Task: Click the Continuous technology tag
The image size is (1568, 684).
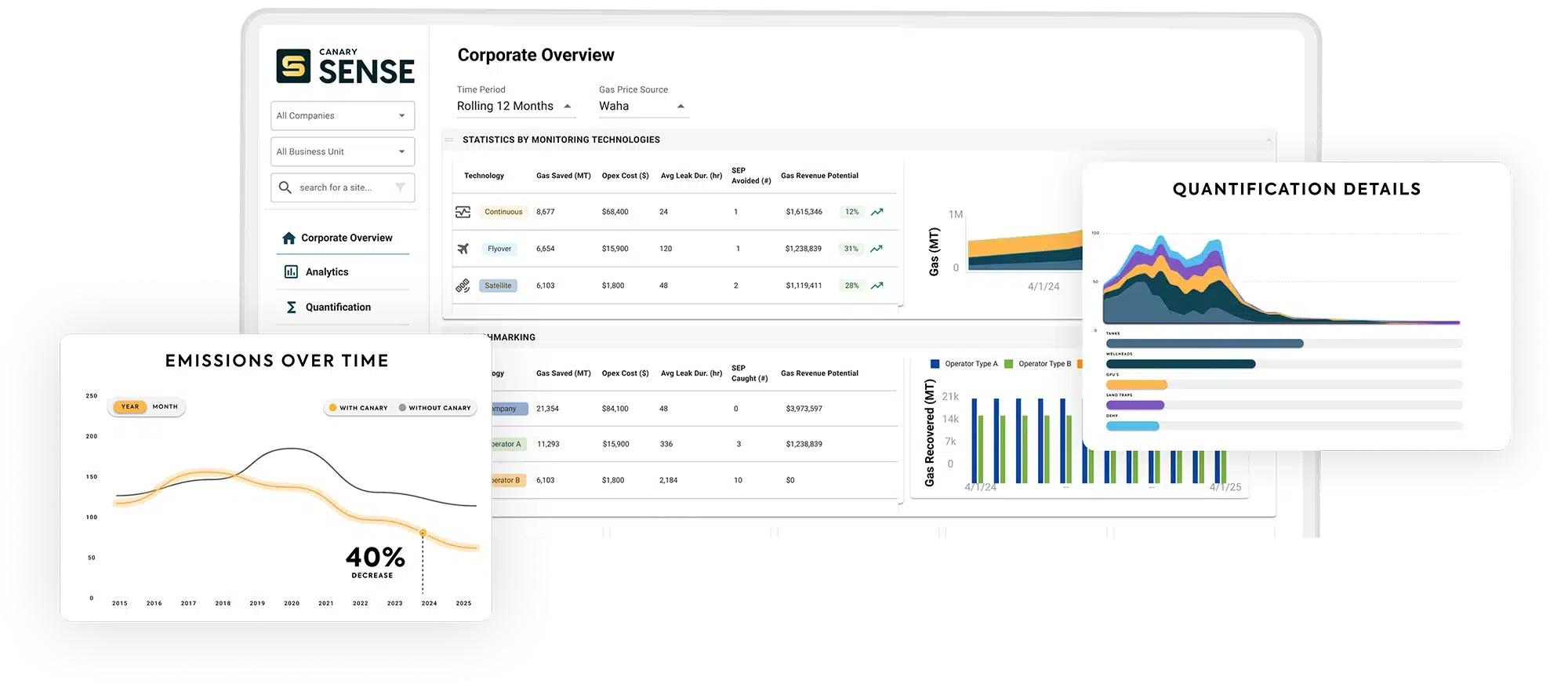Action: click(x=503, y=212)
